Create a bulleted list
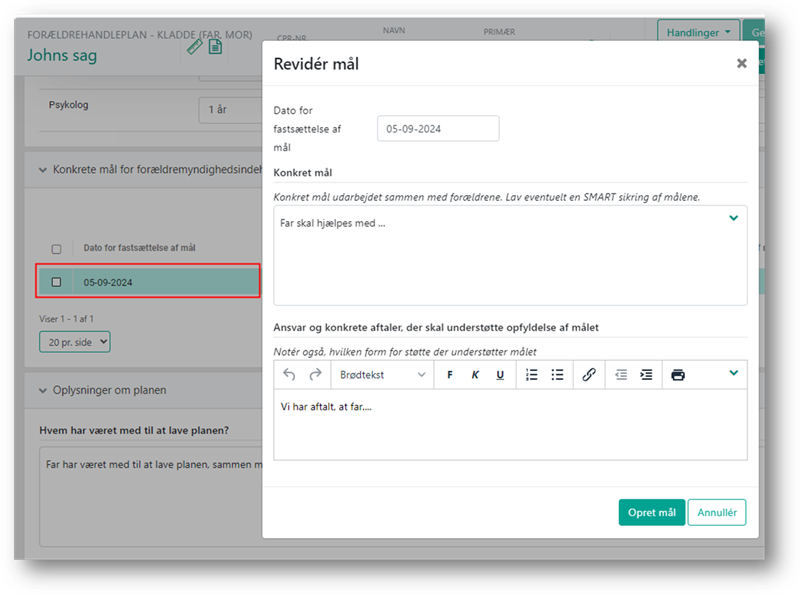The width and height of the screenshot is (800, 595). coord(558,374)
